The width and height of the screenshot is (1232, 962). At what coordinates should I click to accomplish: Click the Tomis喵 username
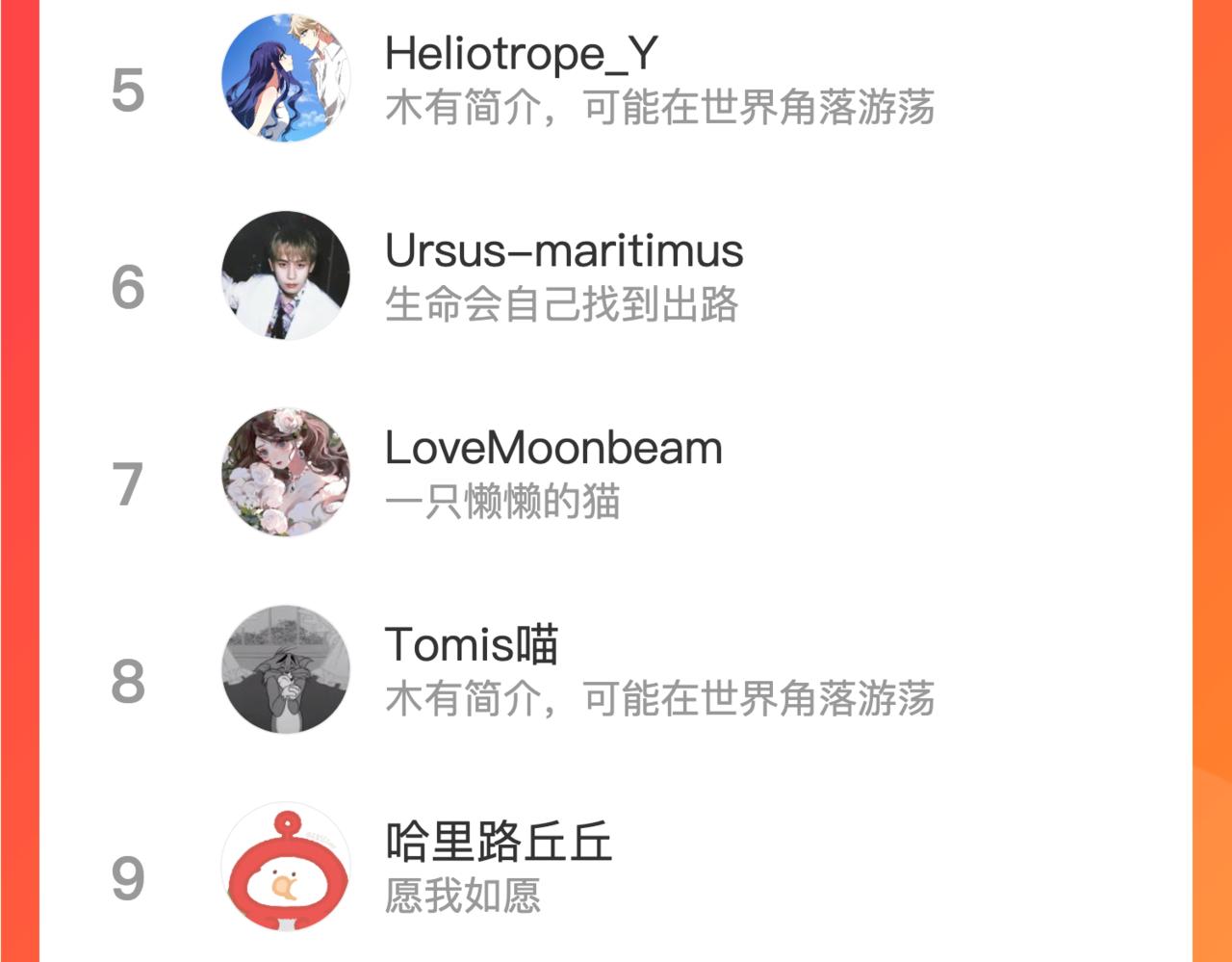(472, 645)
